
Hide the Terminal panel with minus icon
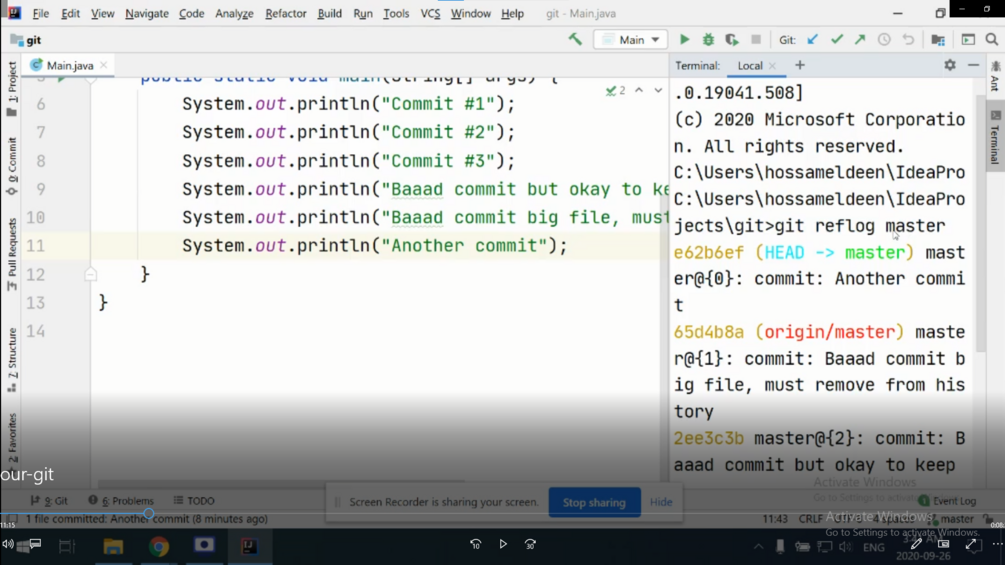tap(973, 65)
